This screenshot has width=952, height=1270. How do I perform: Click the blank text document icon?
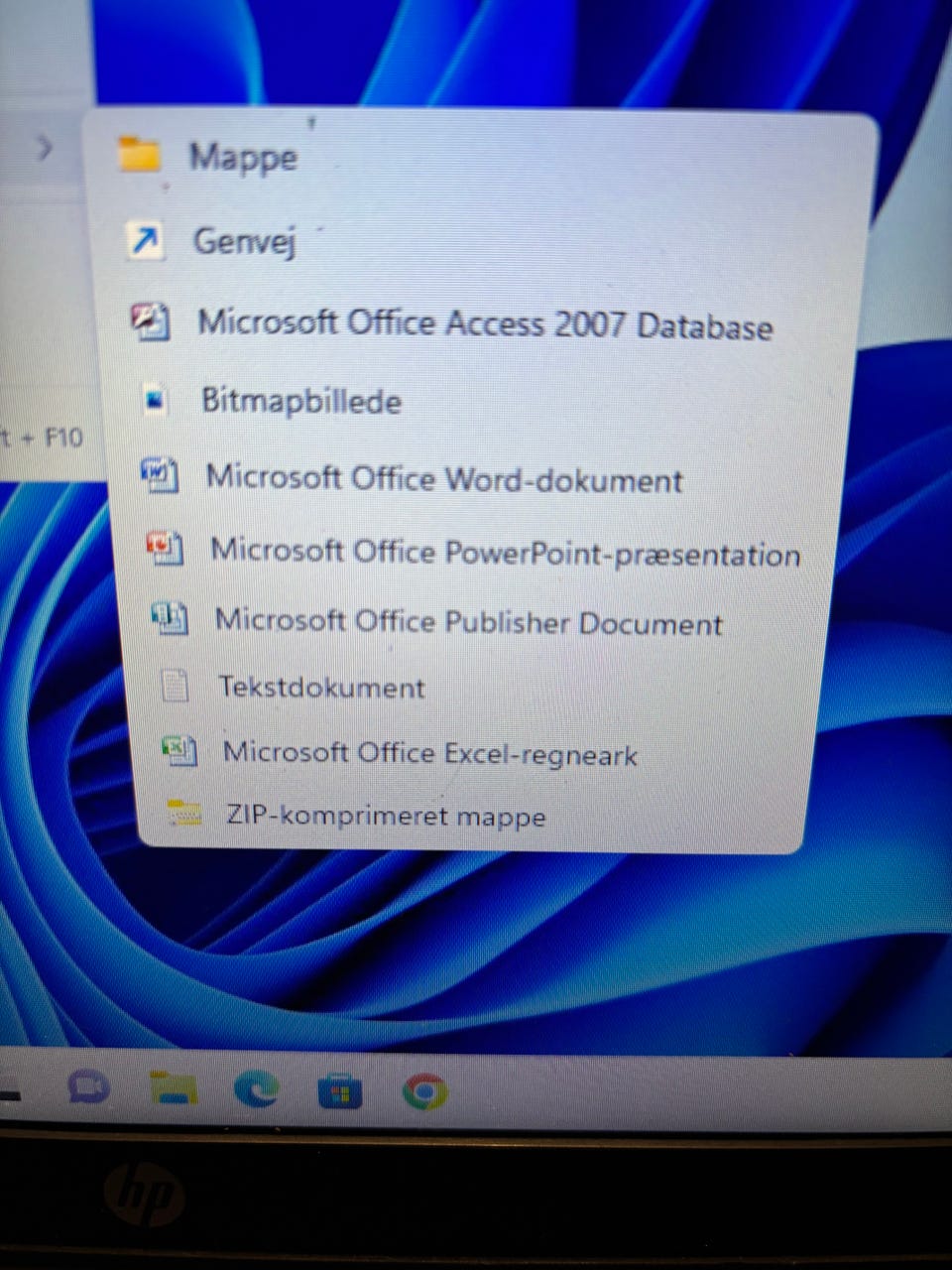(176, 686)
